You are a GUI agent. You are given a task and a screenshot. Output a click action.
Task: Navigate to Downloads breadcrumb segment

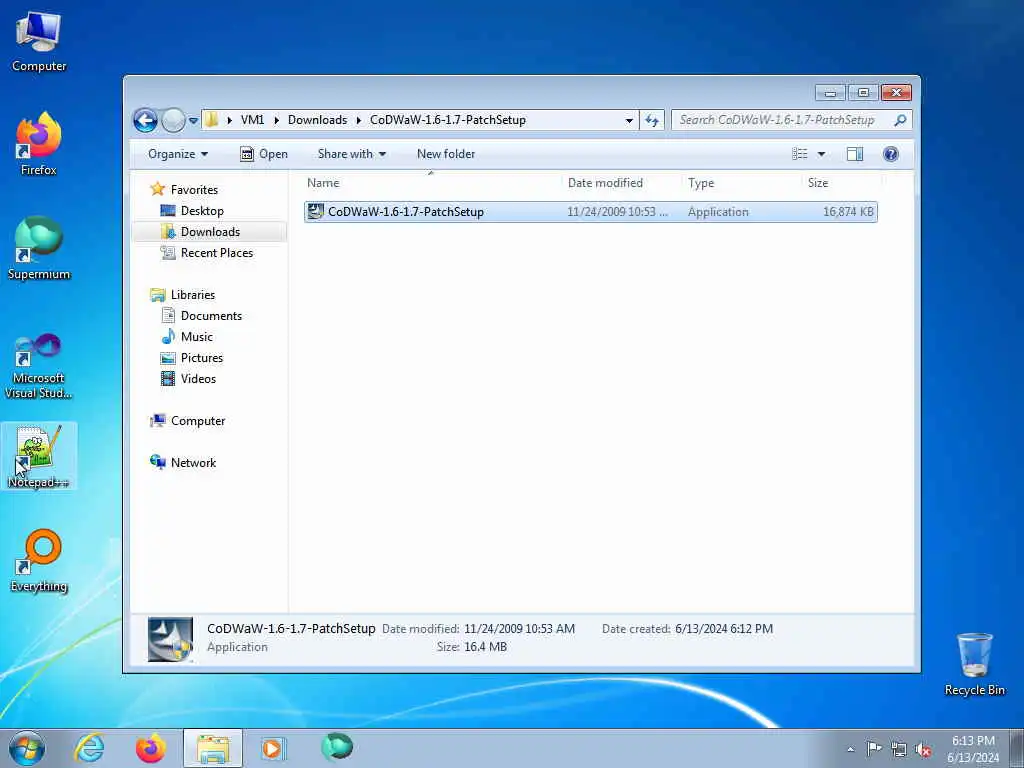[x=317, y=120]
